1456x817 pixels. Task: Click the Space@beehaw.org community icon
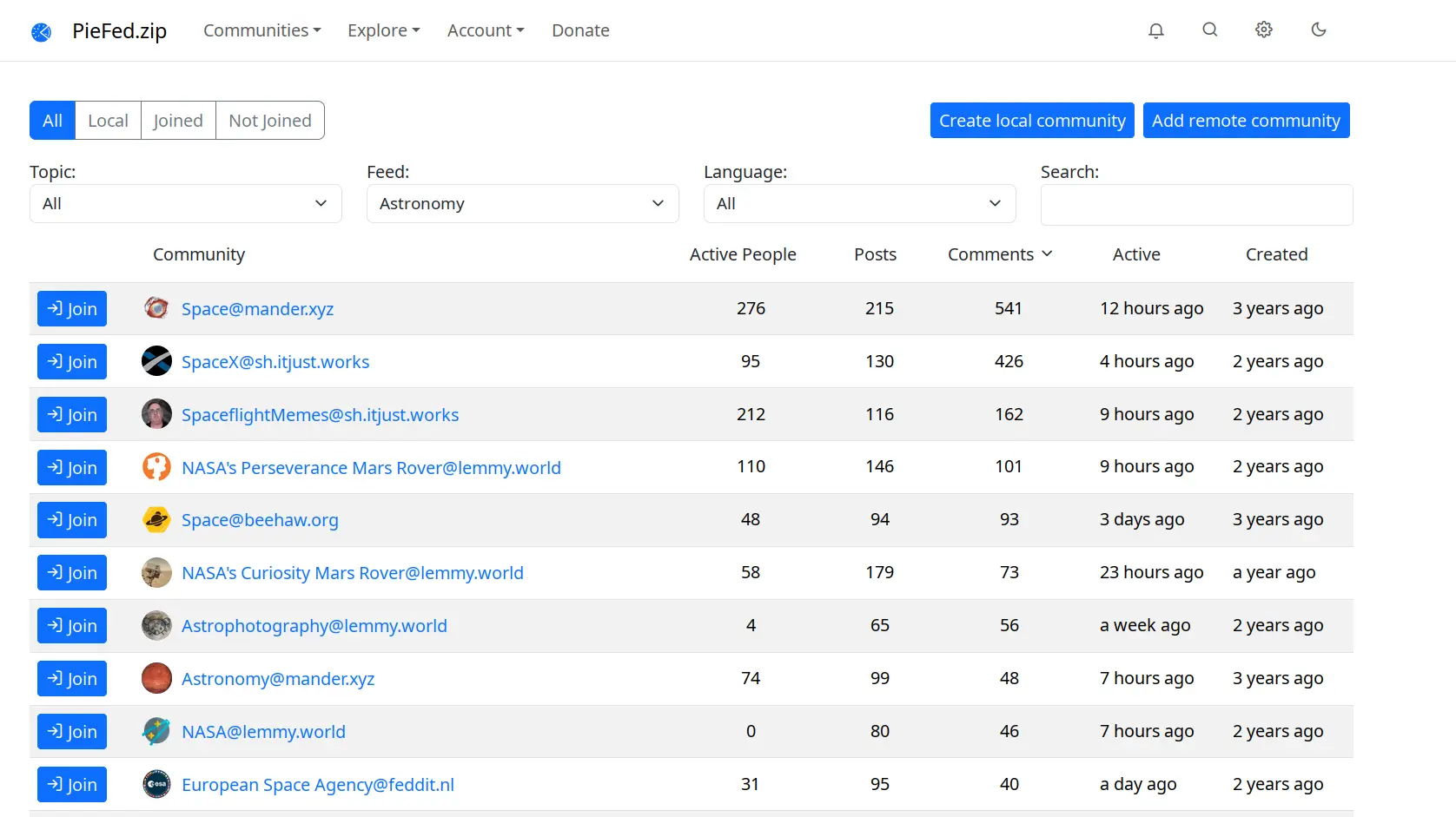click(x=156, y=520)
